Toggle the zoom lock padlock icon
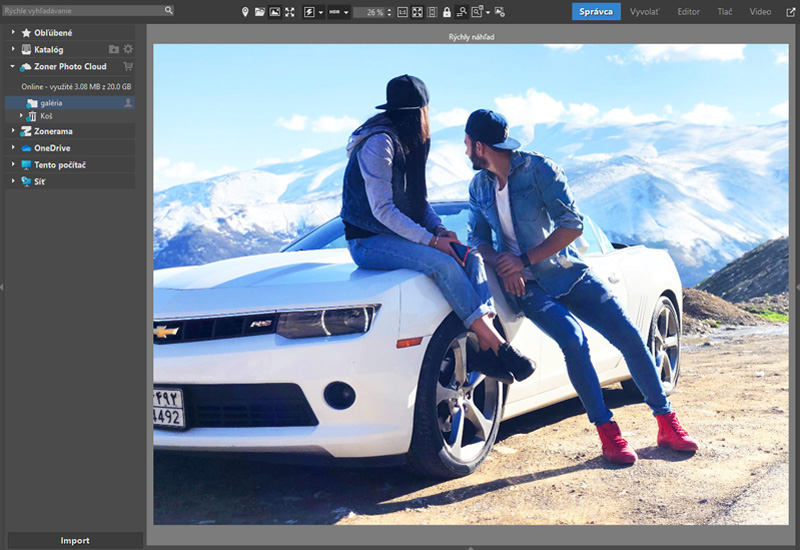Image resolution: width=800 pixels, height=550 pixels. tap(446, 12)
